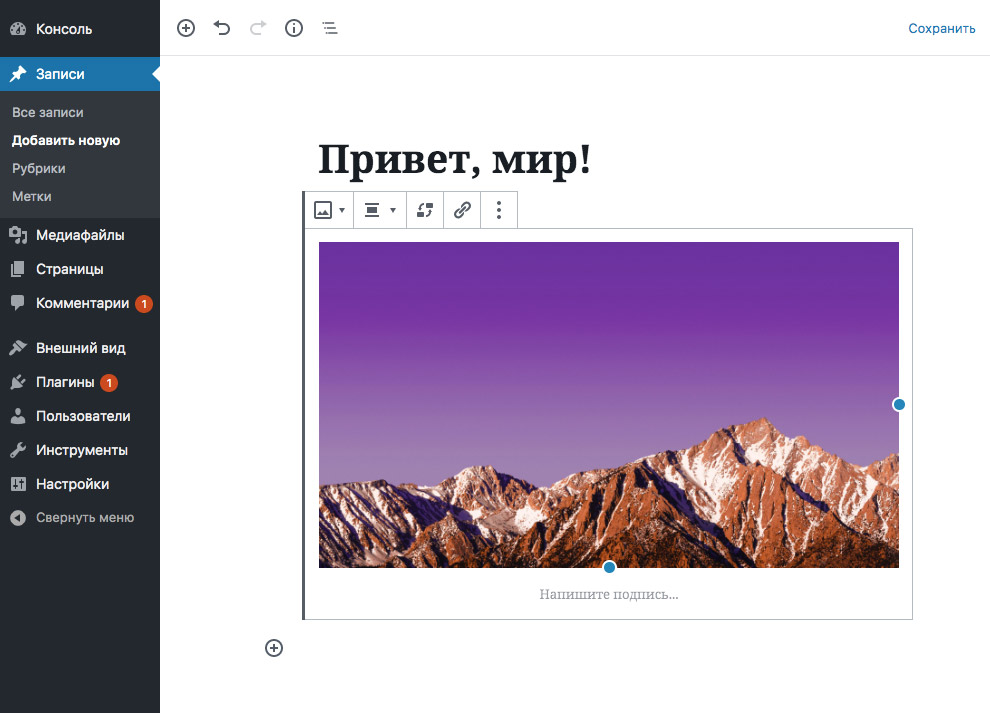Open the block more options menu
Viewport: 990px width, 713px height.
pyautogui.click(x=499, y=210)
